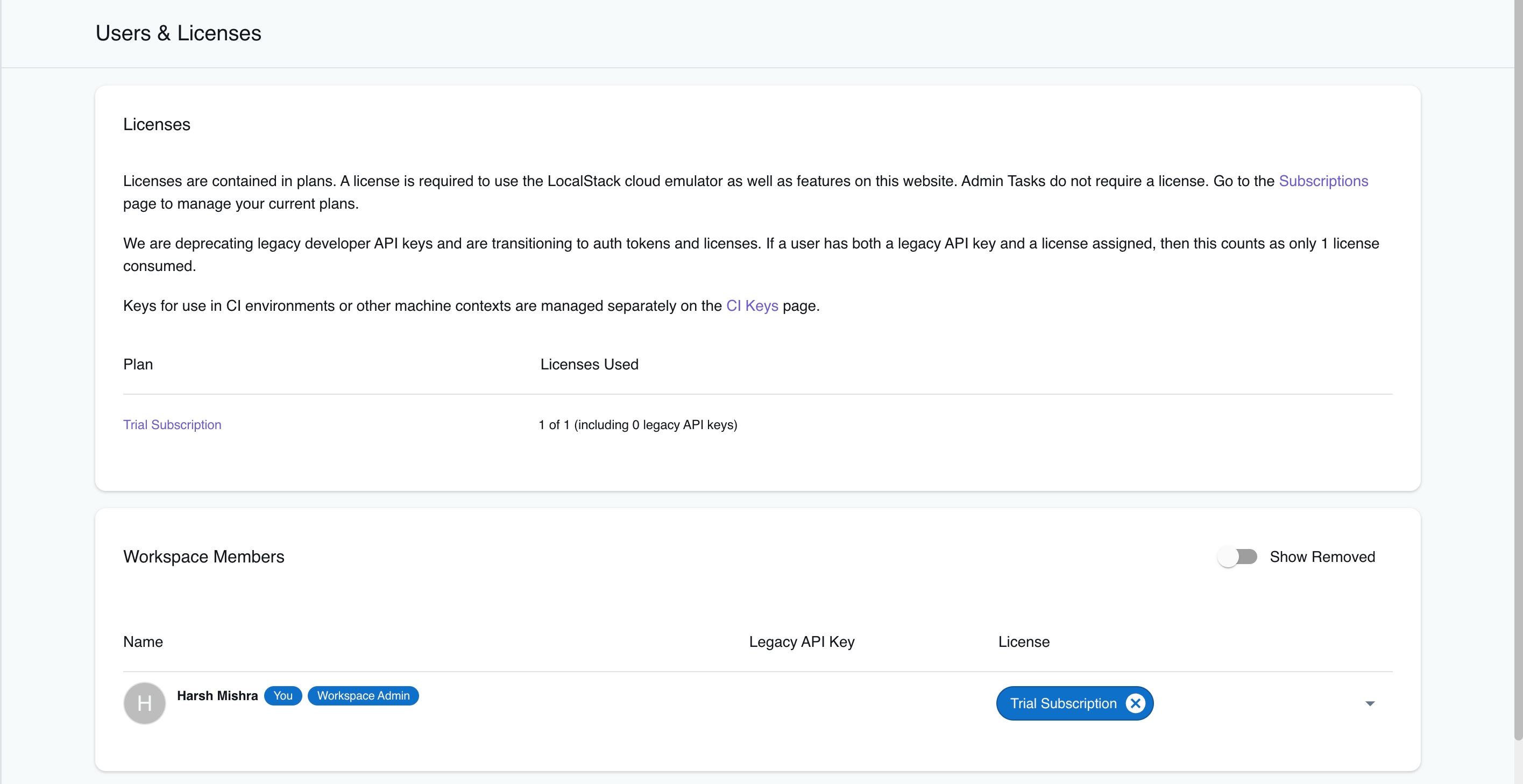
Task: Open the CI Keys page link
Action: [x=752, y=306]
